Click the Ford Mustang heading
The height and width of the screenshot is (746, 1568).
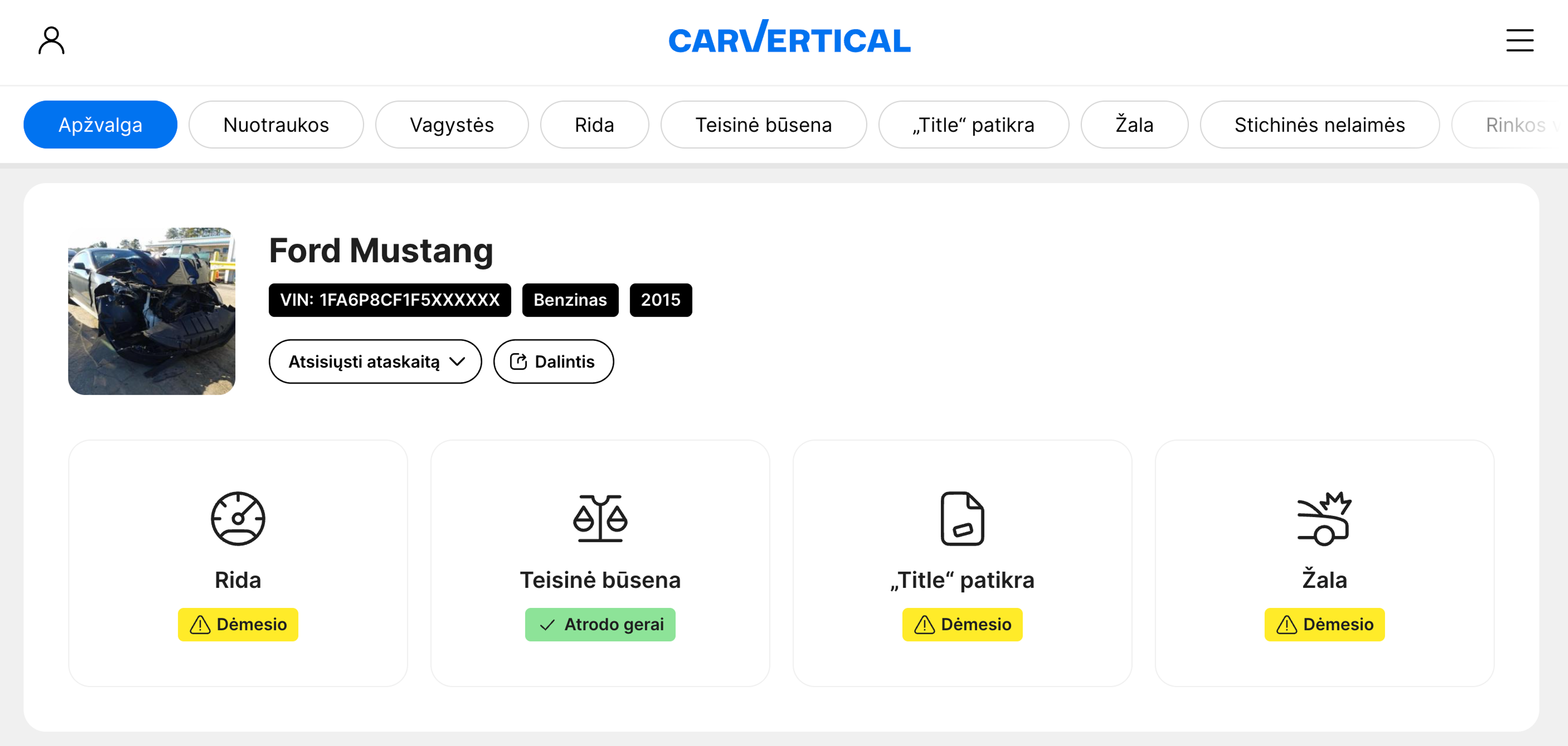tap(381, 251)
